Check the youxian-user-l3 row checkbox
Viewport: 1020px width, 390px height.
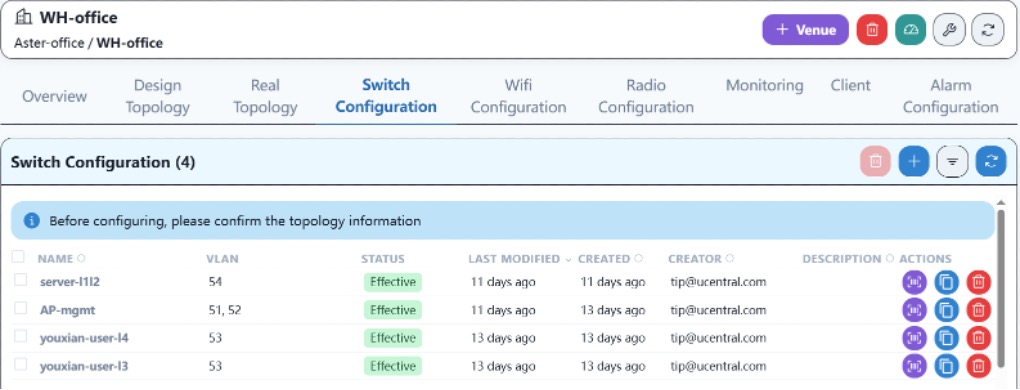click(x=20, y=364)
